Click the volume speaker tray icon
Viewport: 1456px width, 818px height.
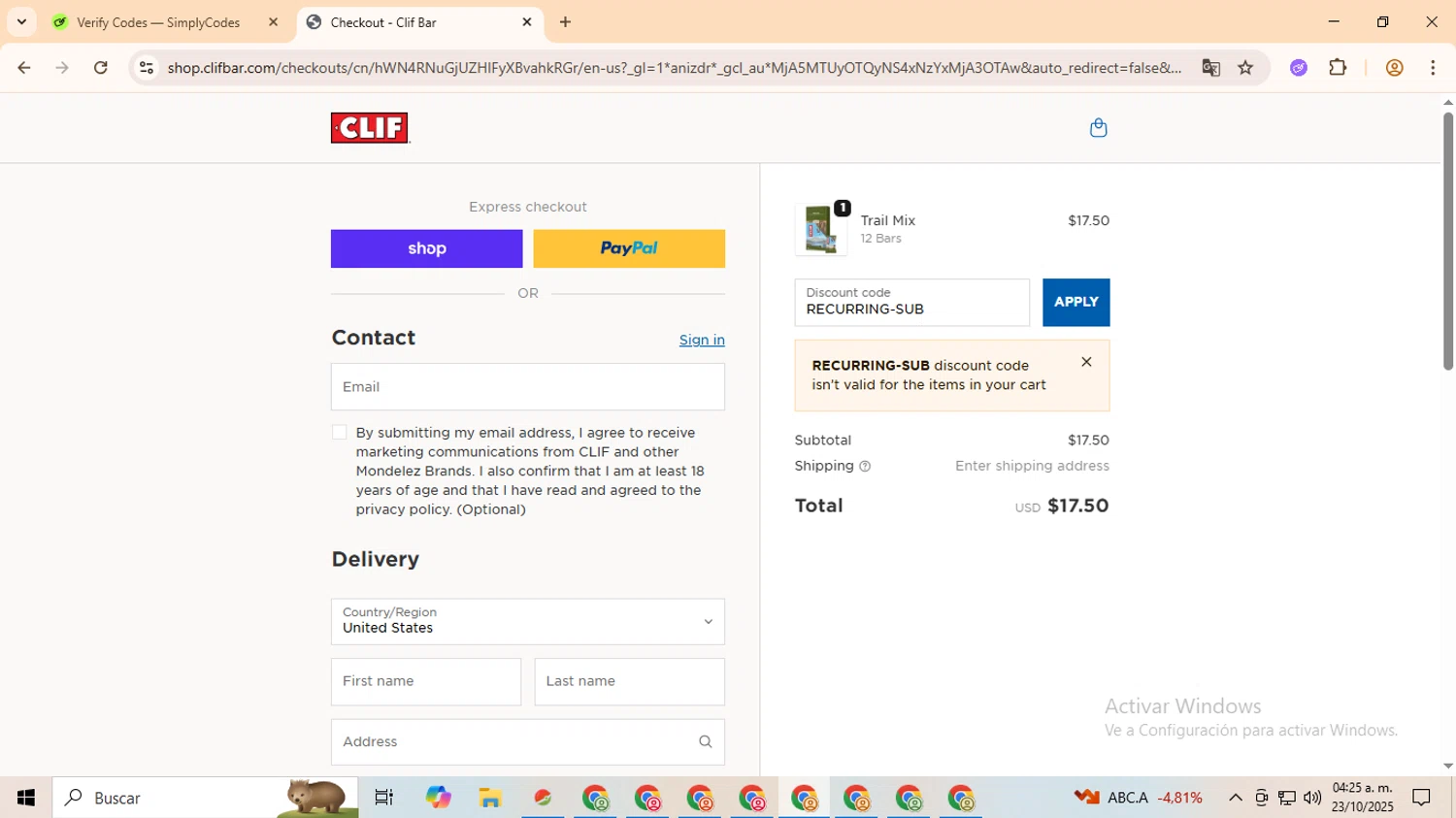(1312, 798)
